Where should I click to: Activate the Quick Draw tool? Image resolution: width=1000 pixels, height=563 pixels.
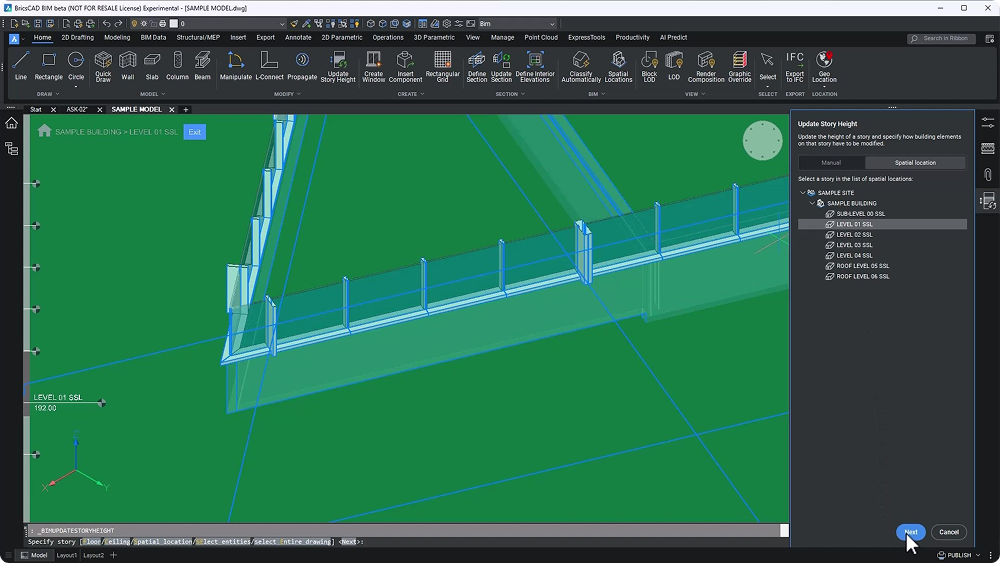103,66
